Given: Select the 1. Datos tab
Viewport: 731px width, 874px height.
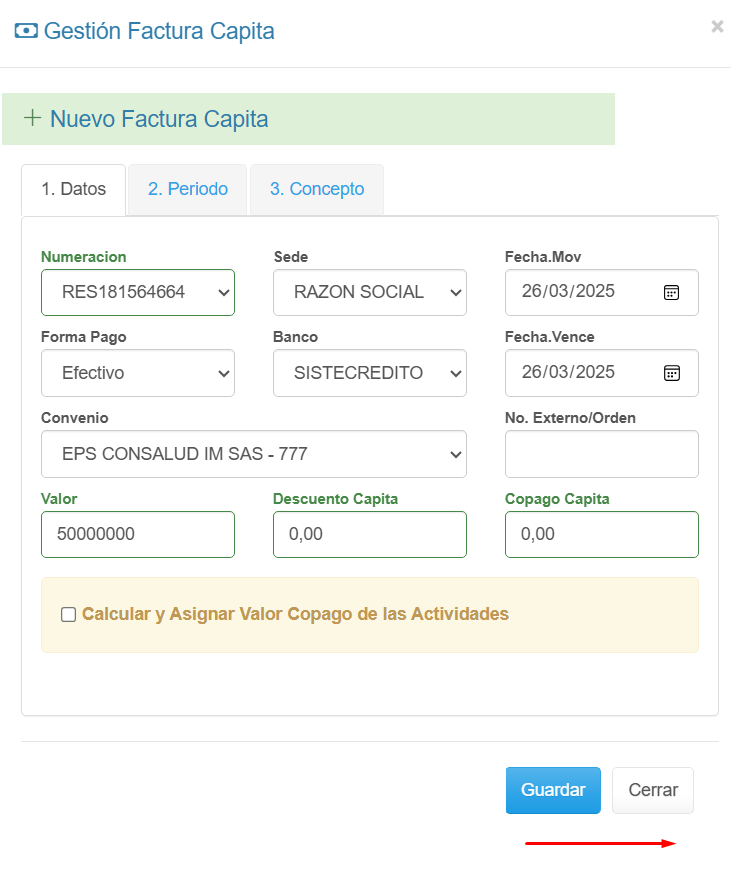Looking at the screenshot, I should point(73,189).
